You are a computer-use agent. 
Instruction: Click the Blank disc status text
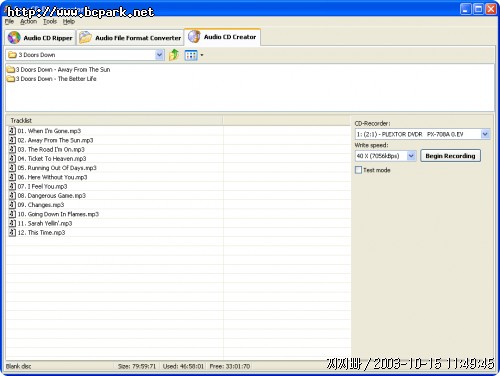(x=18, y=366)
